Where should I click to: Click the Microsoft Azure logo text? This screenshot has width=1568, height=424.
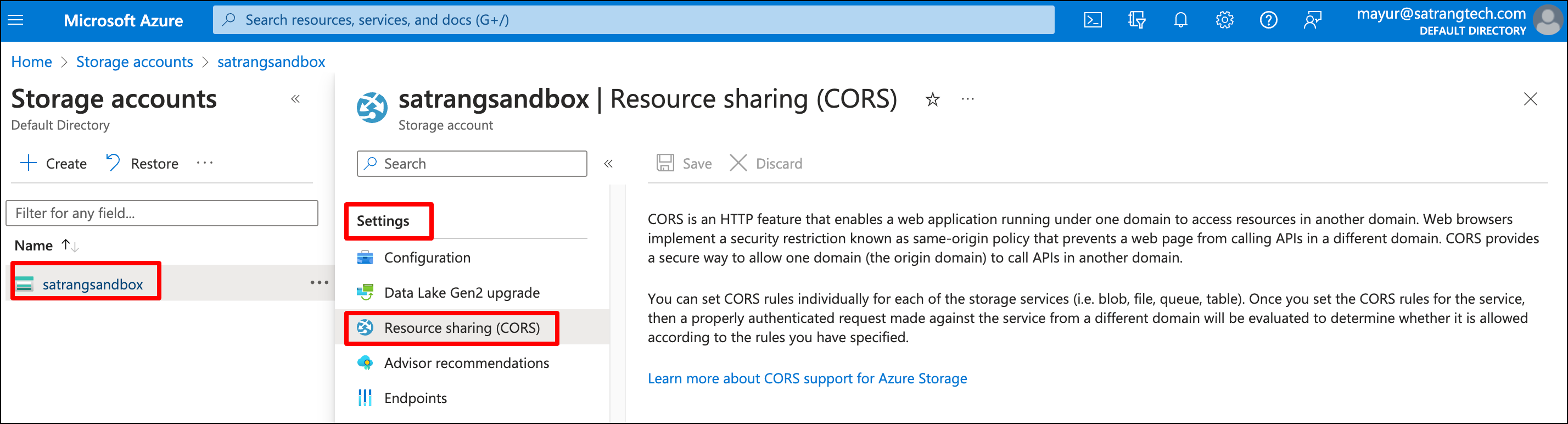(124, 21)
